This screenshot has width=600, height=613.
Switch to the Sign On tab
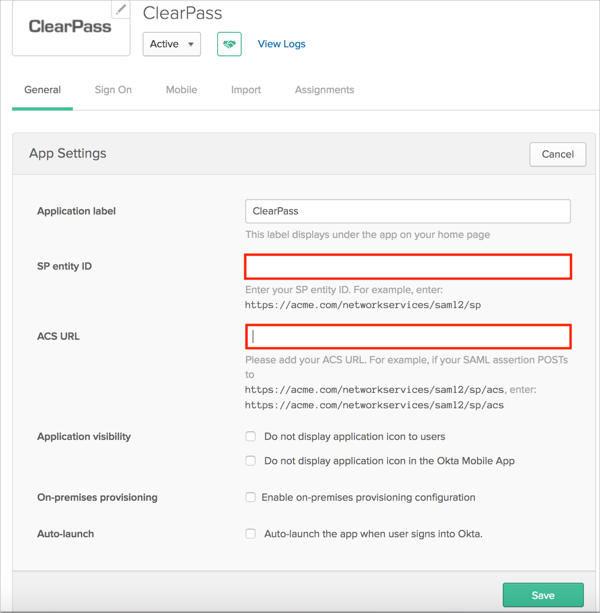[113, 90]
